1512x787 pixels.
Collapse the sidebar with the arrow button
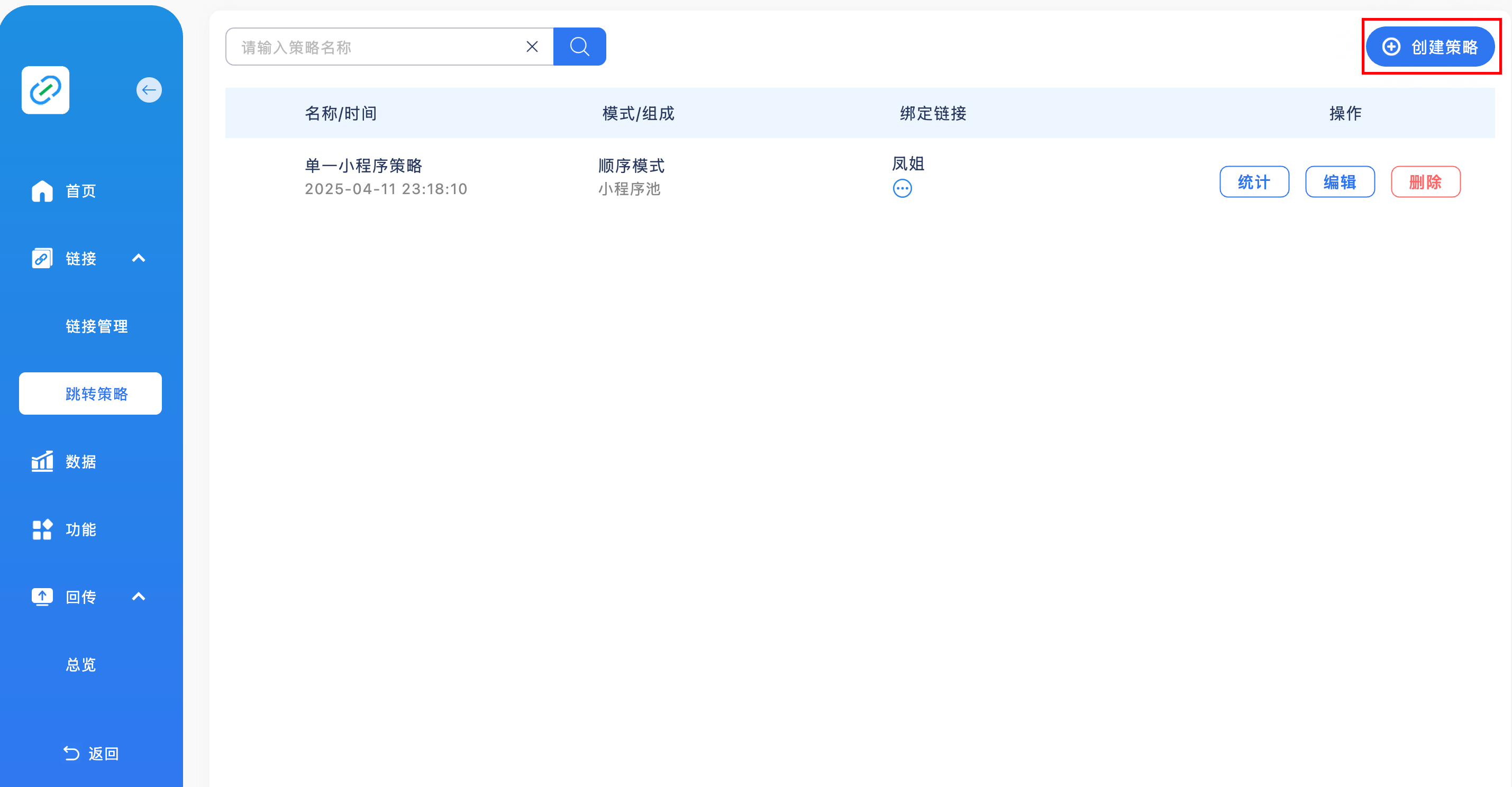pos(149,90)
